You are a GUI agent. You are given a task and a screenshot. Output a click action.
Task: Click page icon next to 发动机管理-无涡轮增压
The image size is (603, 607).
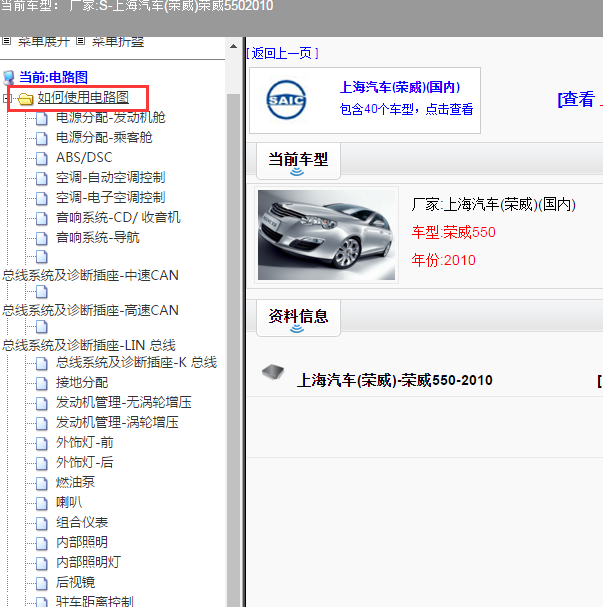pos(42,403)
